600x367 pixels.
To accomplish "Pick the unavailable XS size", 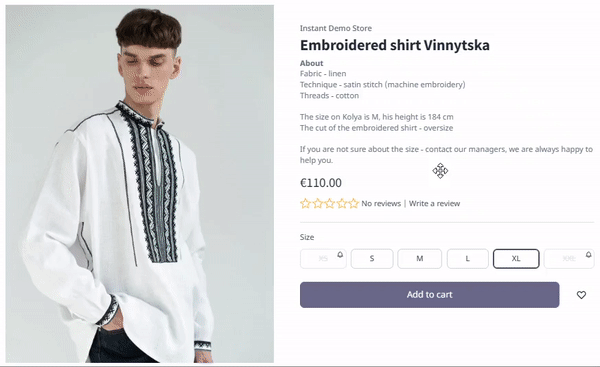I will click(323, 259).
